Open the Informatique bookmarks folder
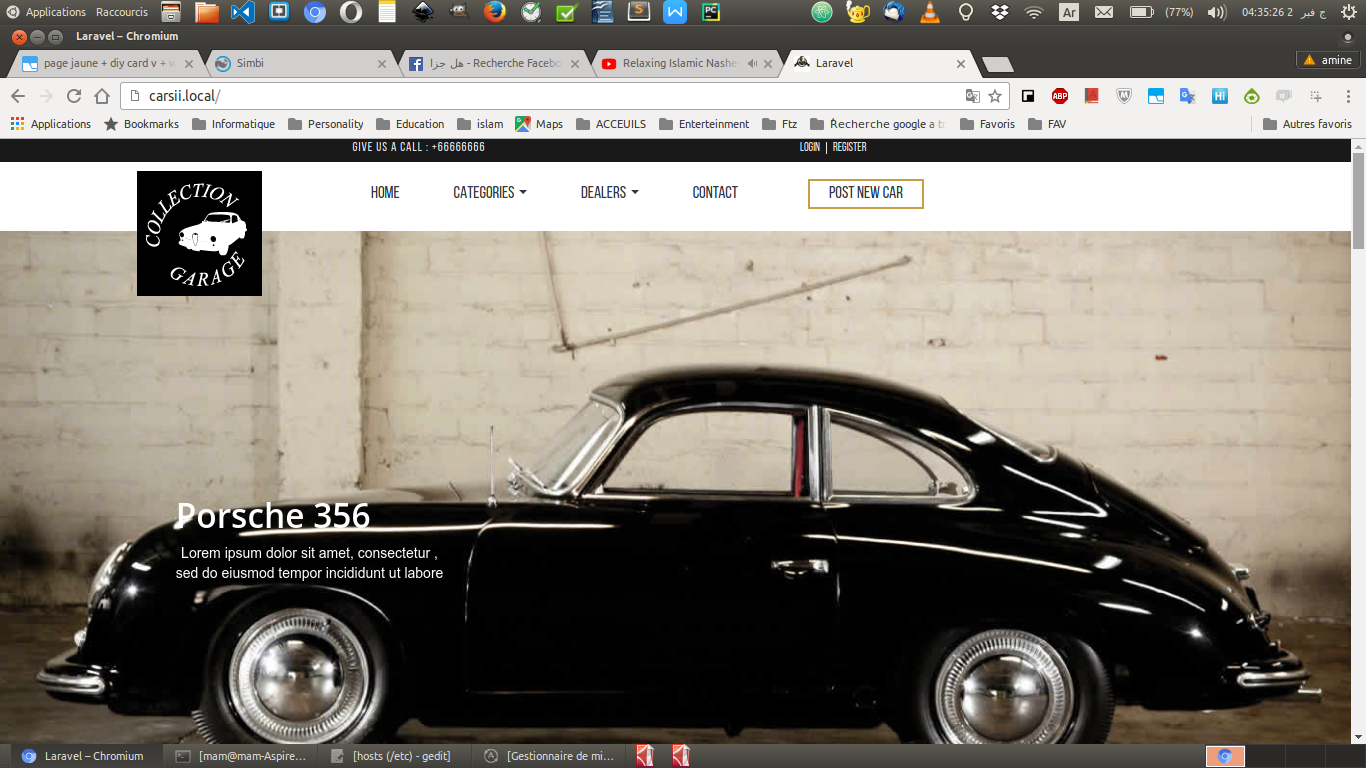The height and width of the screenshot is (768, 1366). point(233,124)
